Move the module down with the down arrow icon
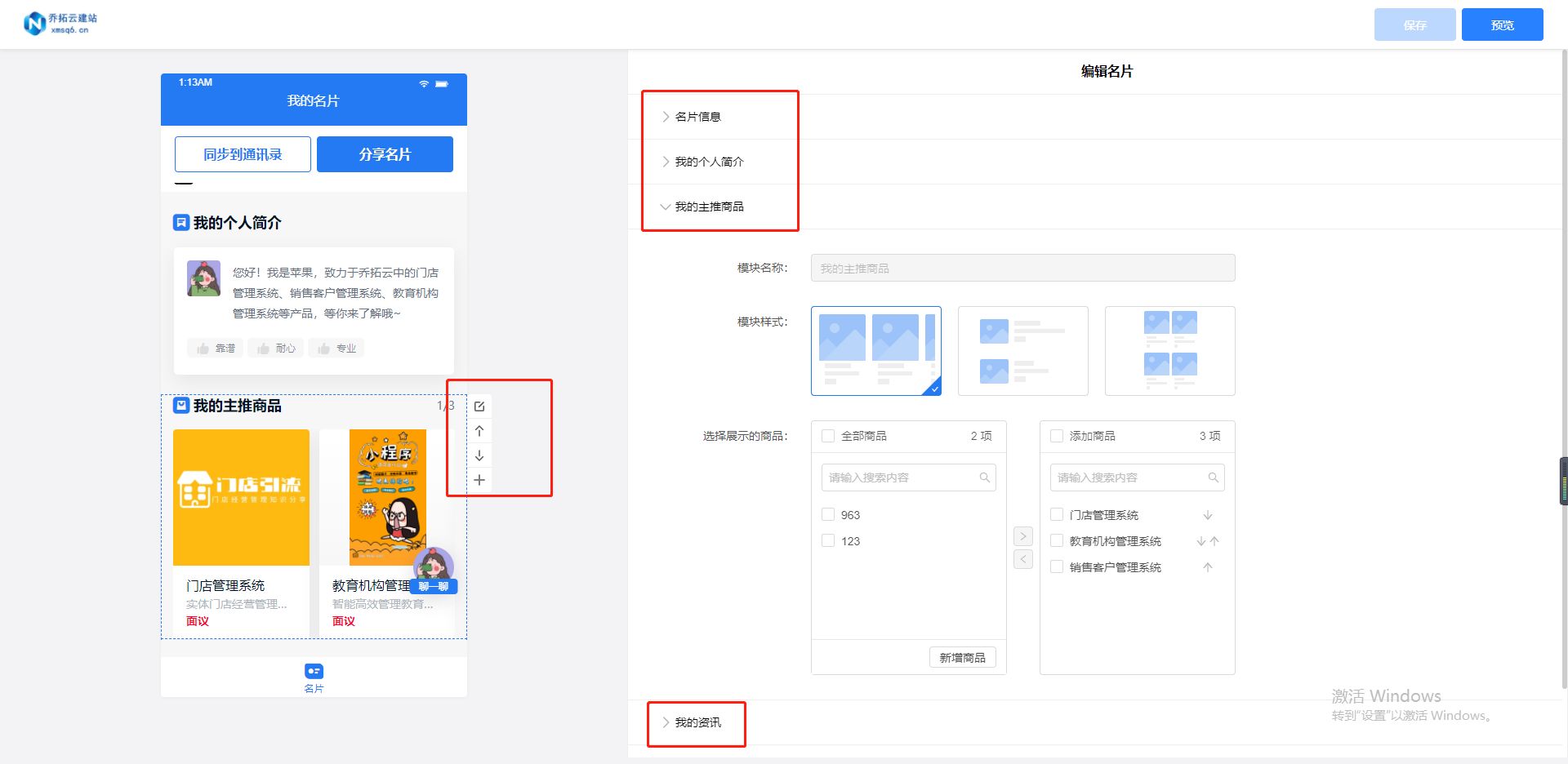 (479, 455)
